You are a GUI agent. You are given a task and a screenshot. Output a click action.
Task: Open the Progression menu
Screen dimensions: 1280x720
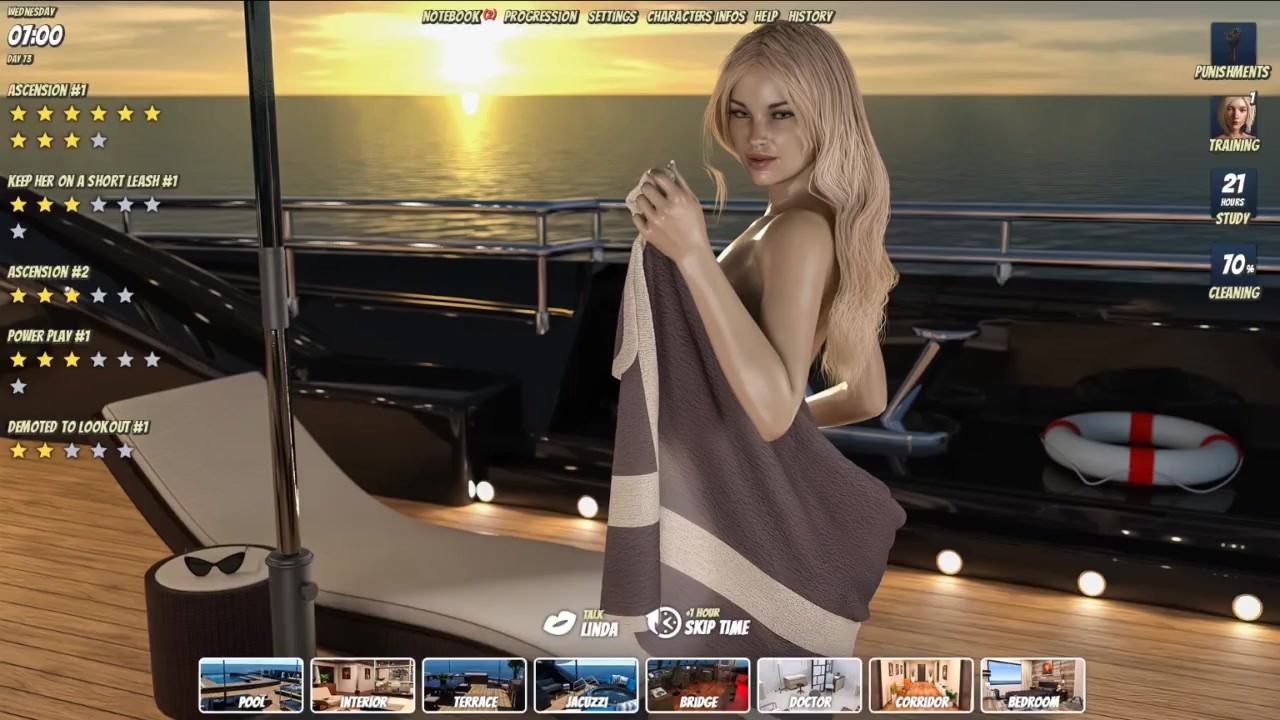click(541, 16)
